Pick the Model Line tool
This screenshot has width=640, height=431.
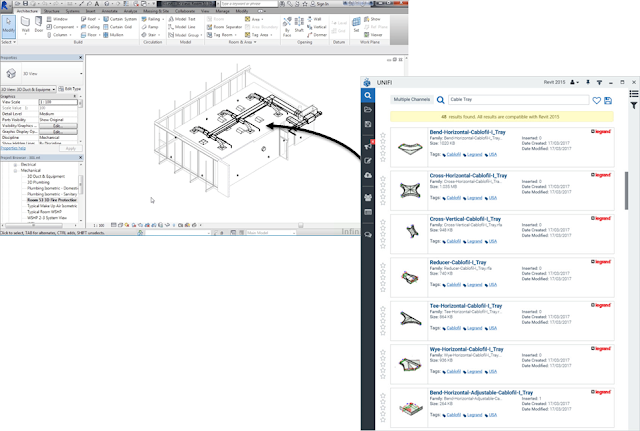(182, 27)
